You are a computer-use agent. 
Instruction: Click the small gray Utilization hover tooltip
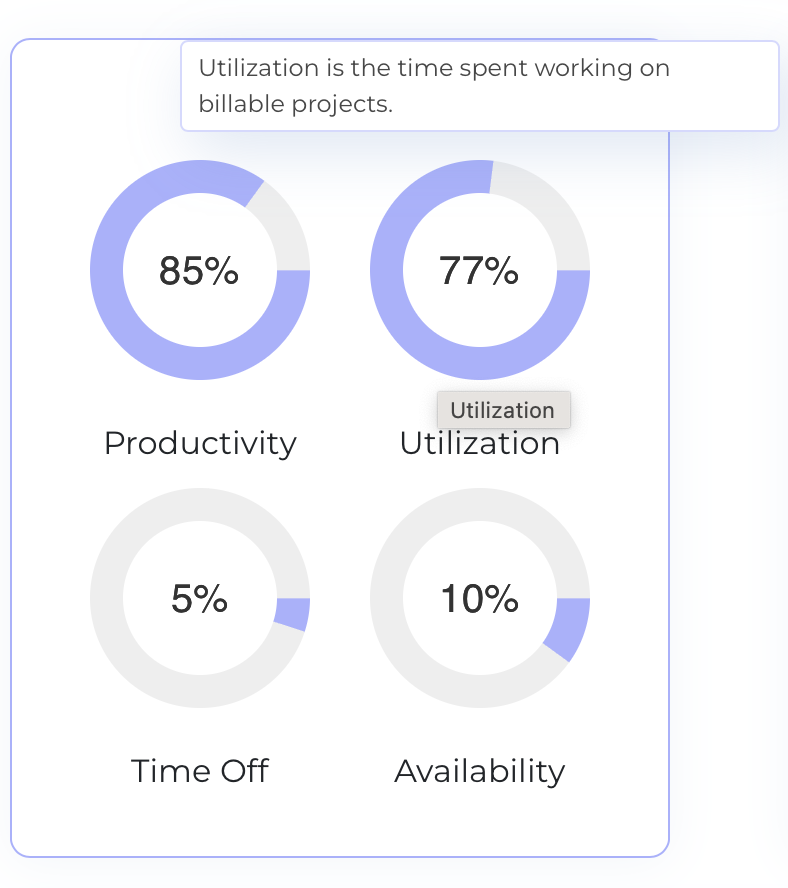click(503, 410)
